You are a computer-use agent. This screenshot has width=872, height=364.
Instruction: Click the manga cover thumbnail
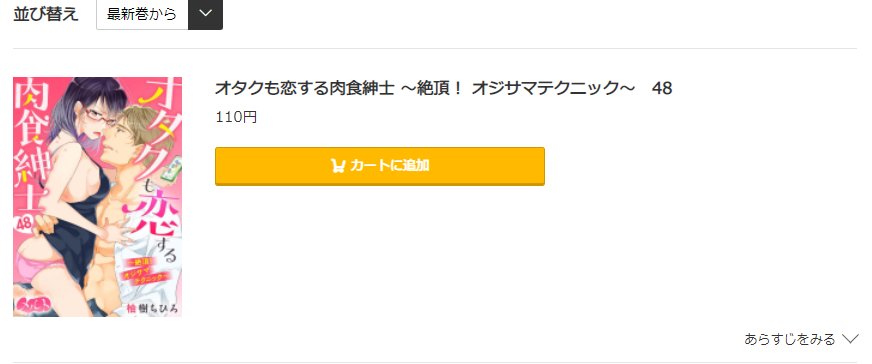pyautogui.click(x=97, y=197)
